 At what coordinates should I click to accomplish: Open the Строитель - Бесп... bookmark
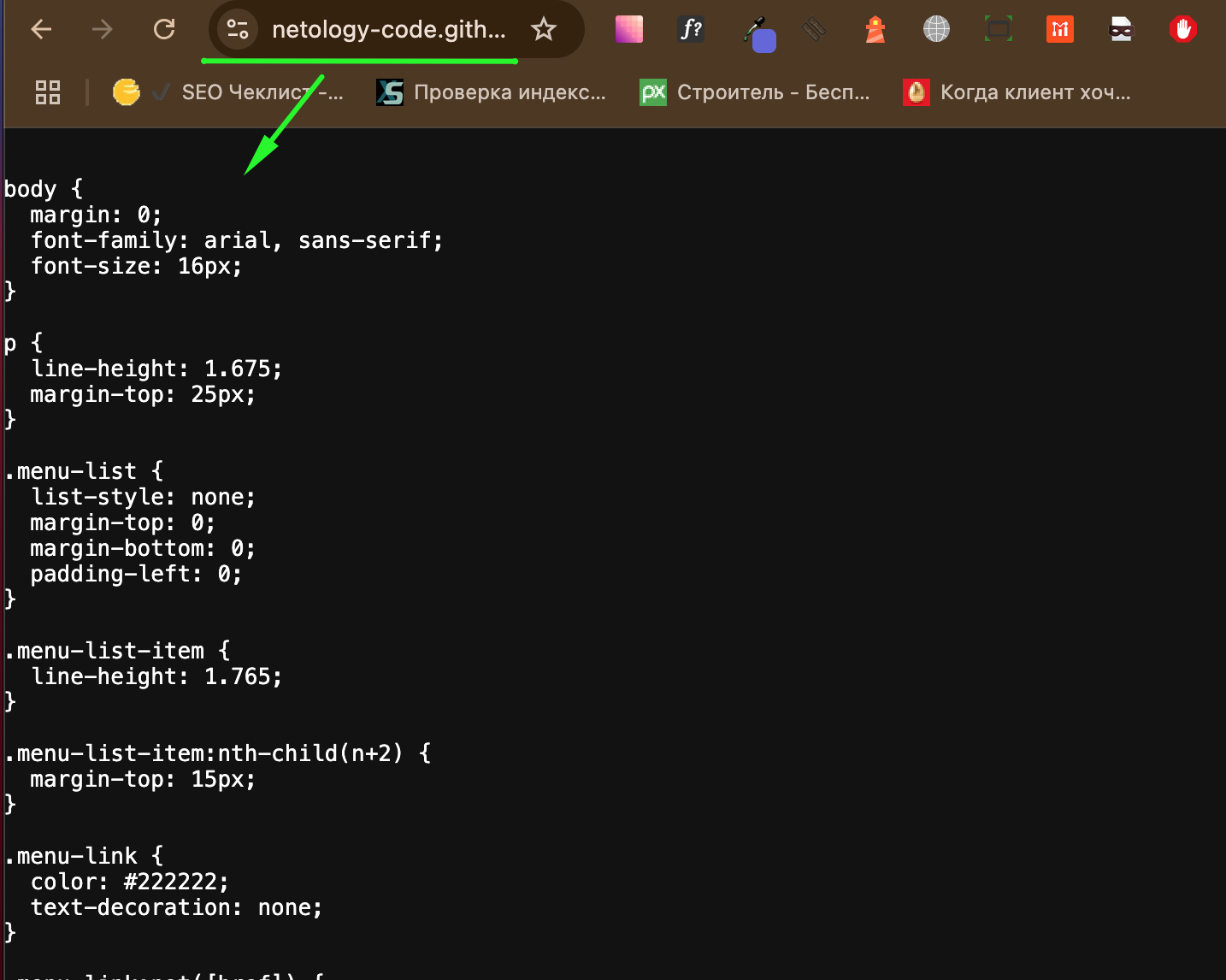pos(755,92)
